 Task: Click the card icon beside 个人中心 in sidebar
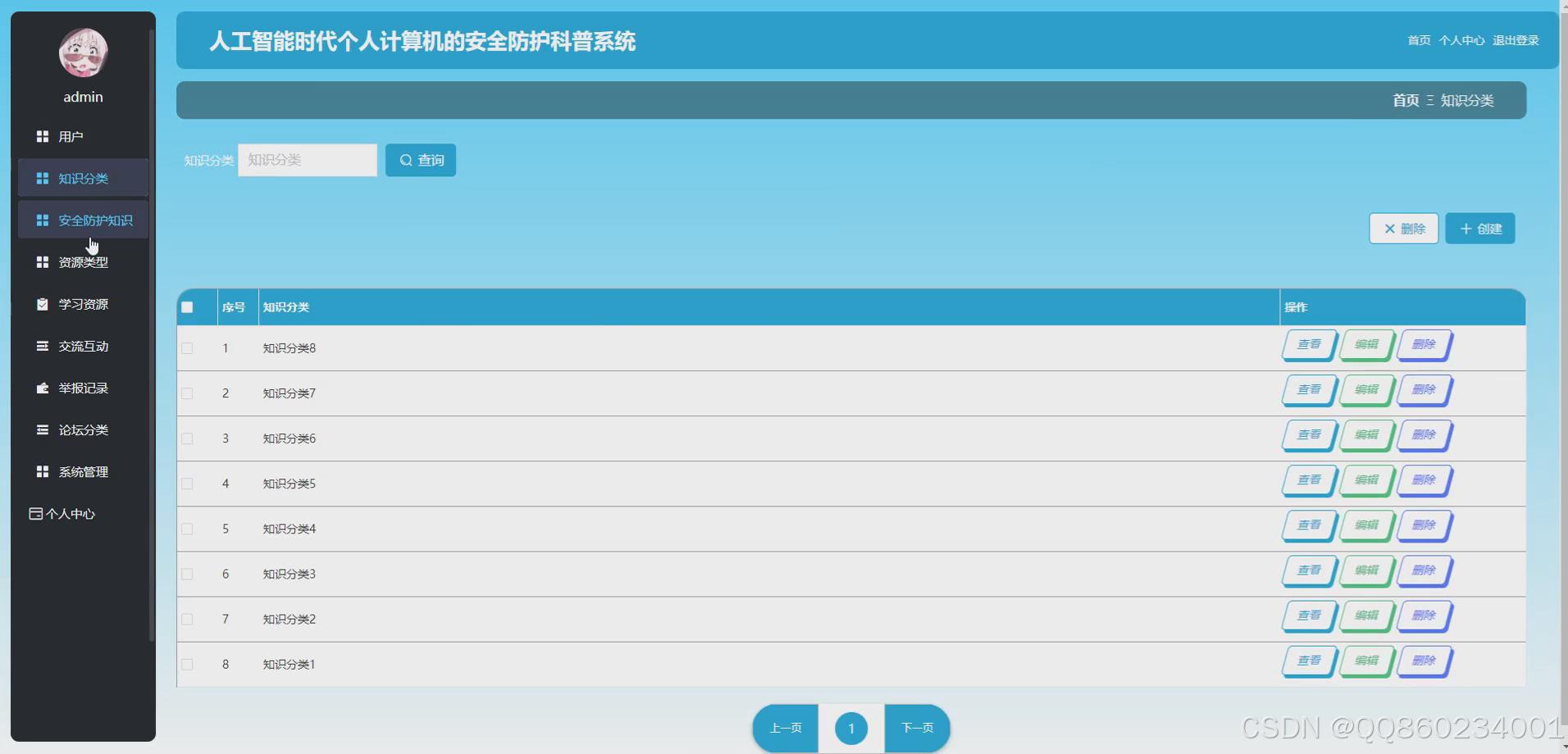click(x=36, y=514)
